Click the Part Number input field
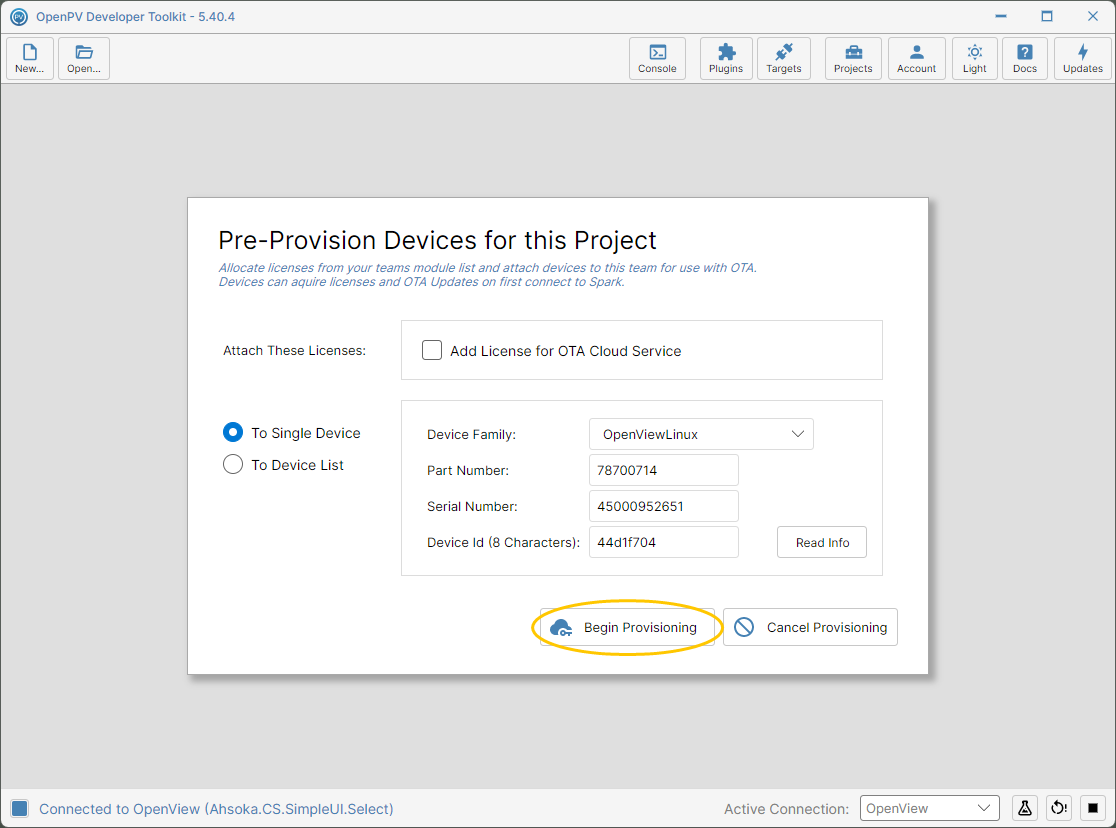Image resolution: width=1116 pixels, height=828 pixels. (664, 470)
